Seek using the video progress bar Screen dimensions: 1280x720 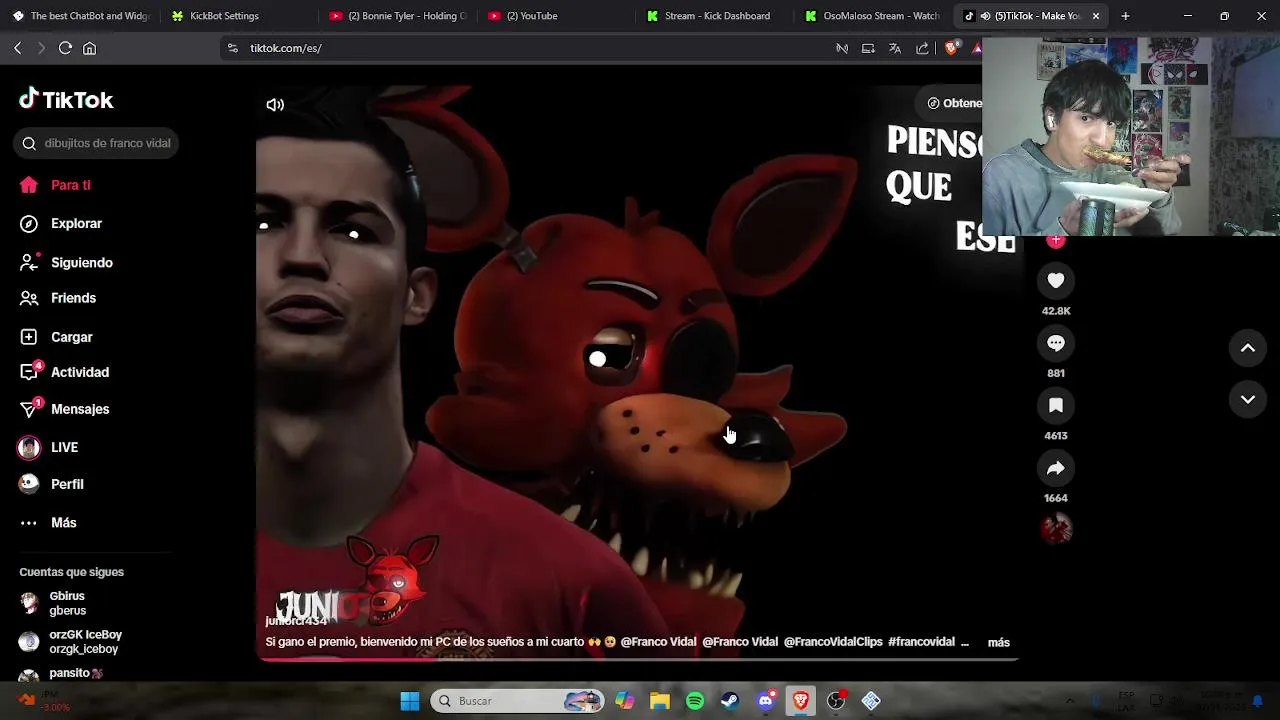click(x=637, y=659)
